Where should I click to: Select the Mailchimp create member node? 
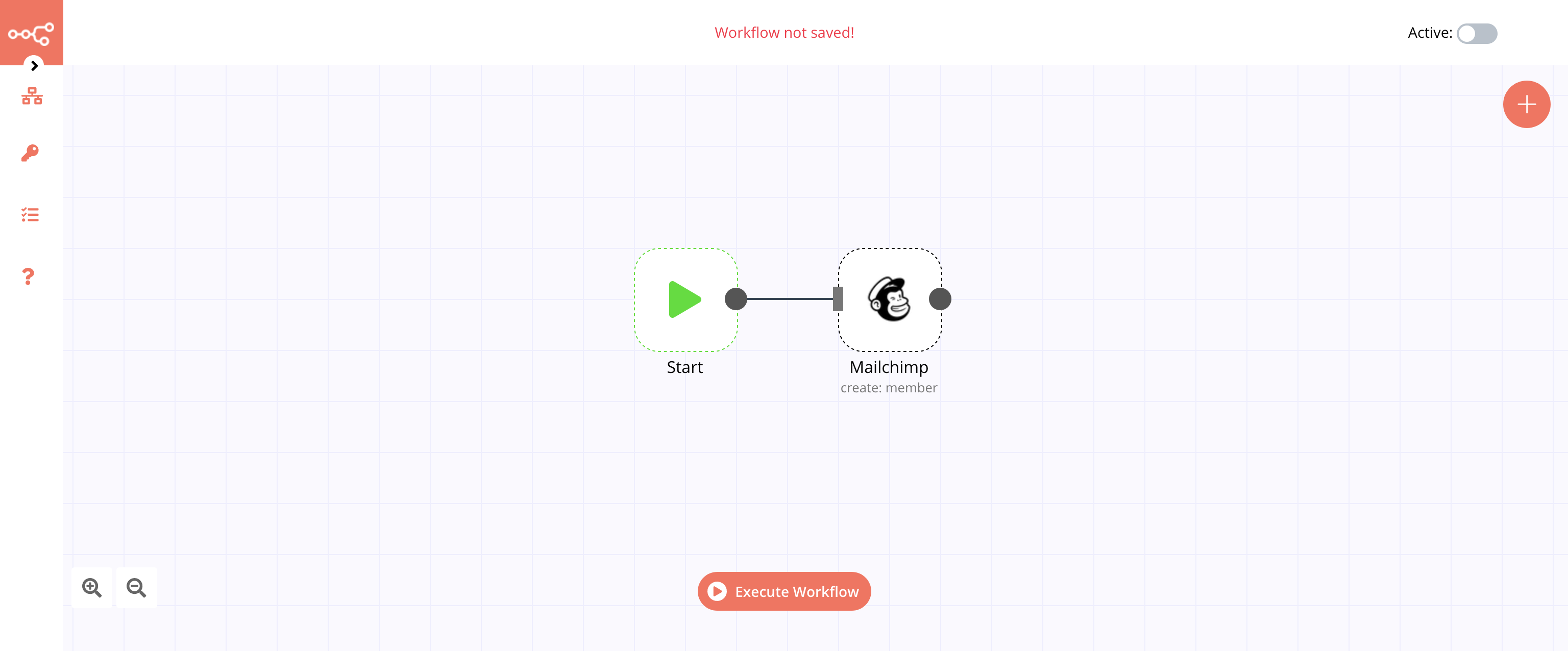[x=889, y=299]
